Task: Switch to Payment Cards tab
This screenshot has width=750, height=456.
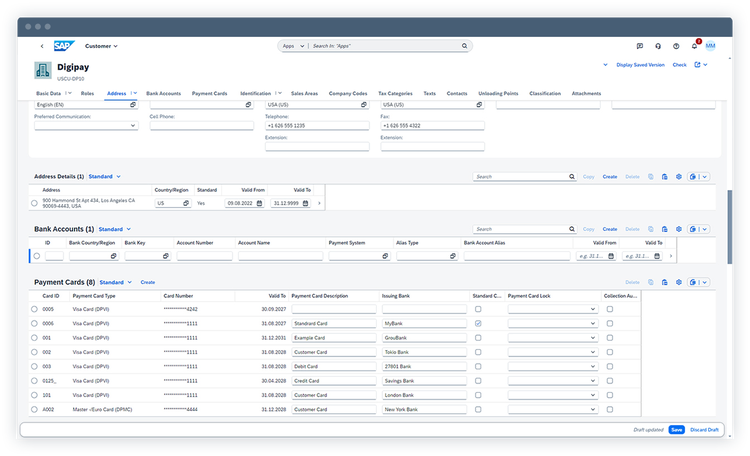Action: [x=209, y=93]
